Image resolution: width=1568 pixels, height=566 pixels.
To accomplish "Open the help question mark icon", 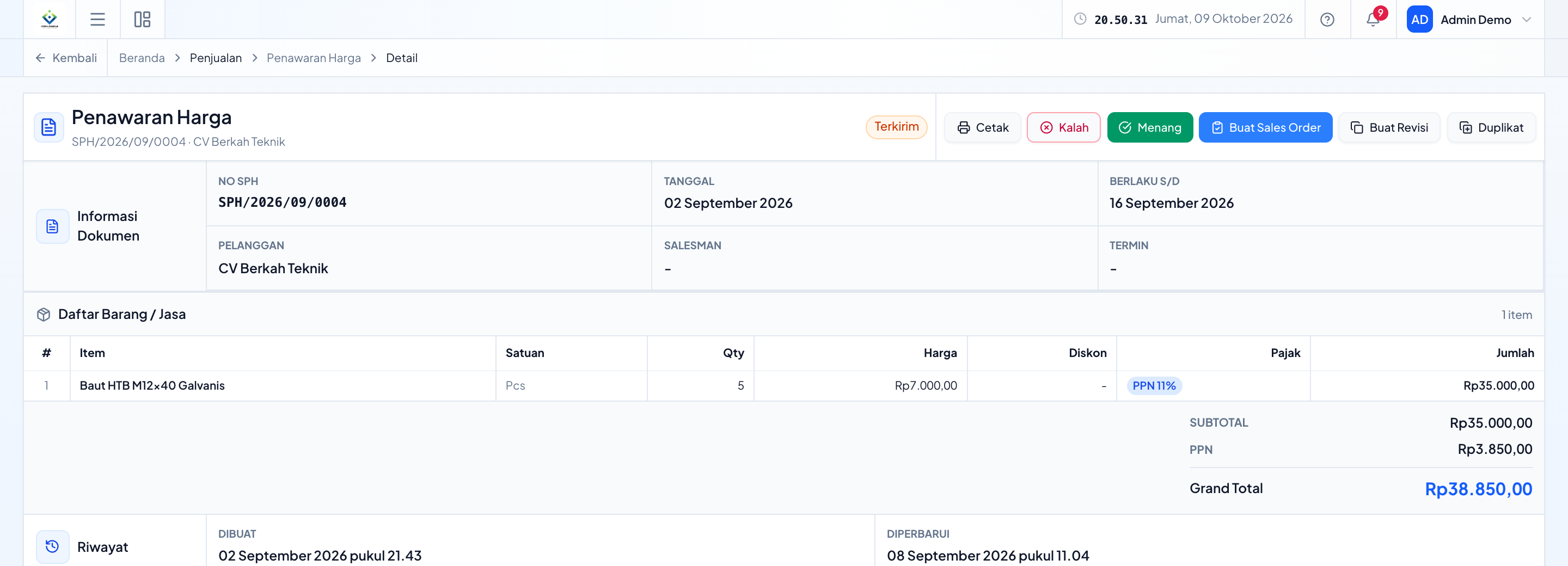I will (x=1327, y=20).
